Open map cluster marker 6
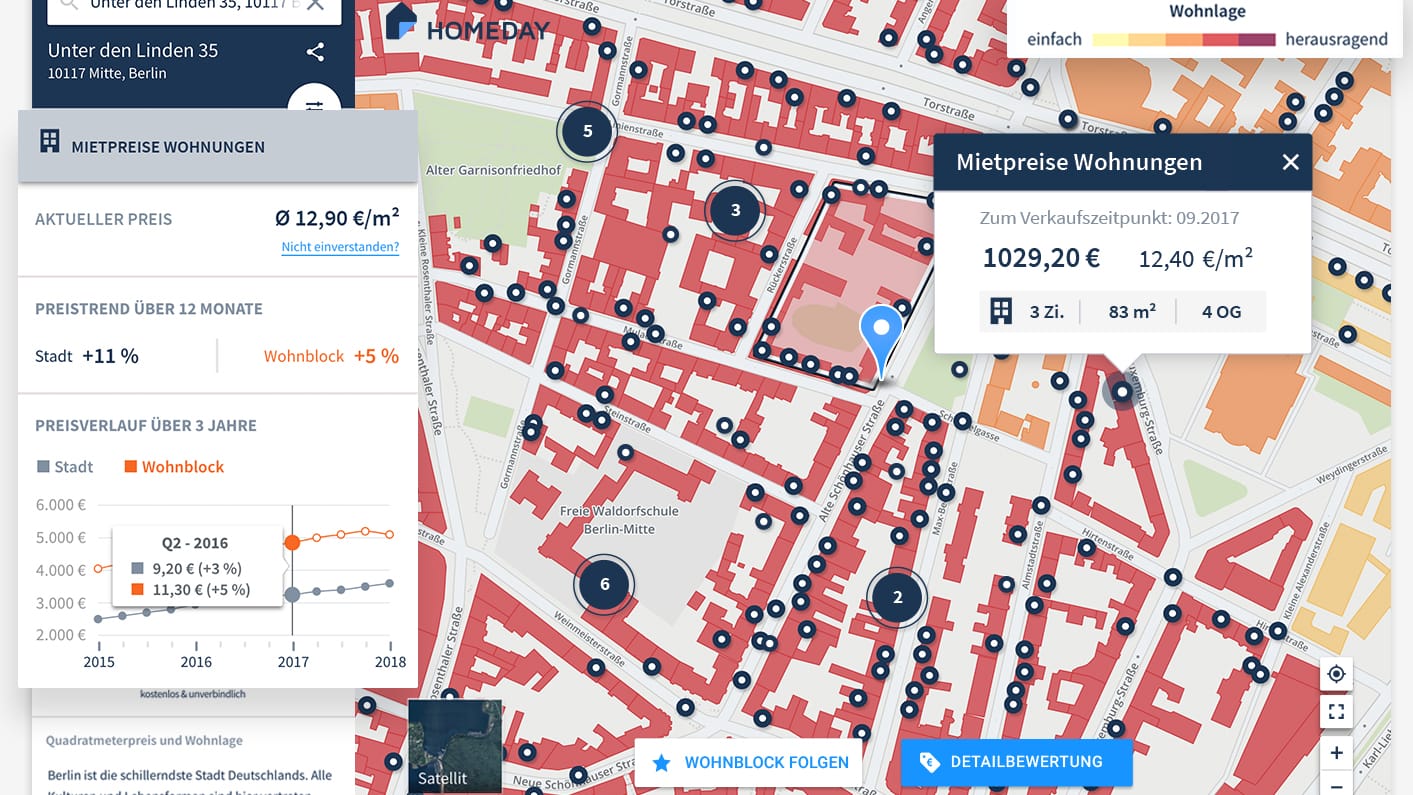This screenshot has width=1413, height=795. coord(605,585)
